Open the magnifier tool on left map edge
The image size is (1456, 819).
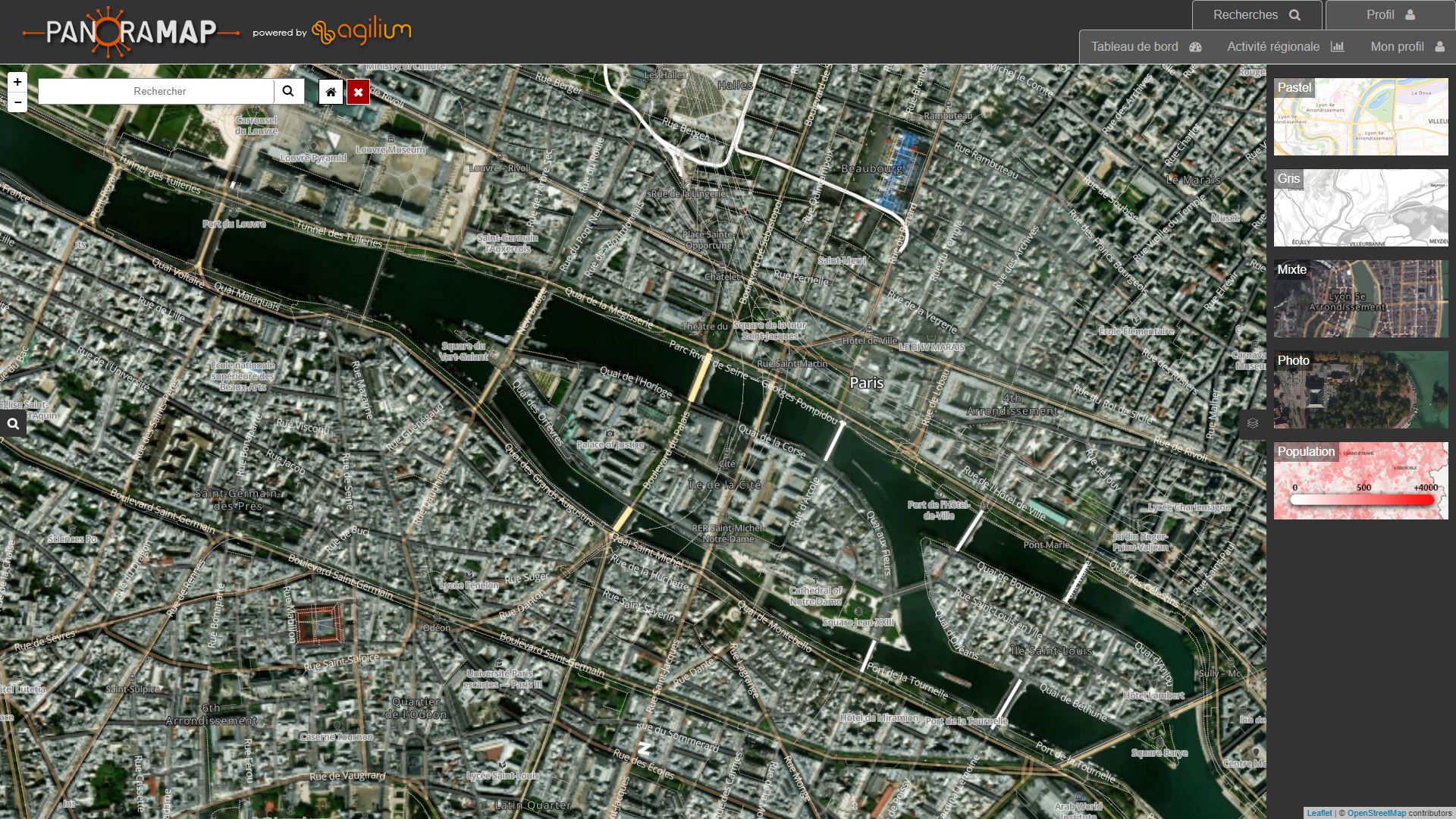point(13,424)
